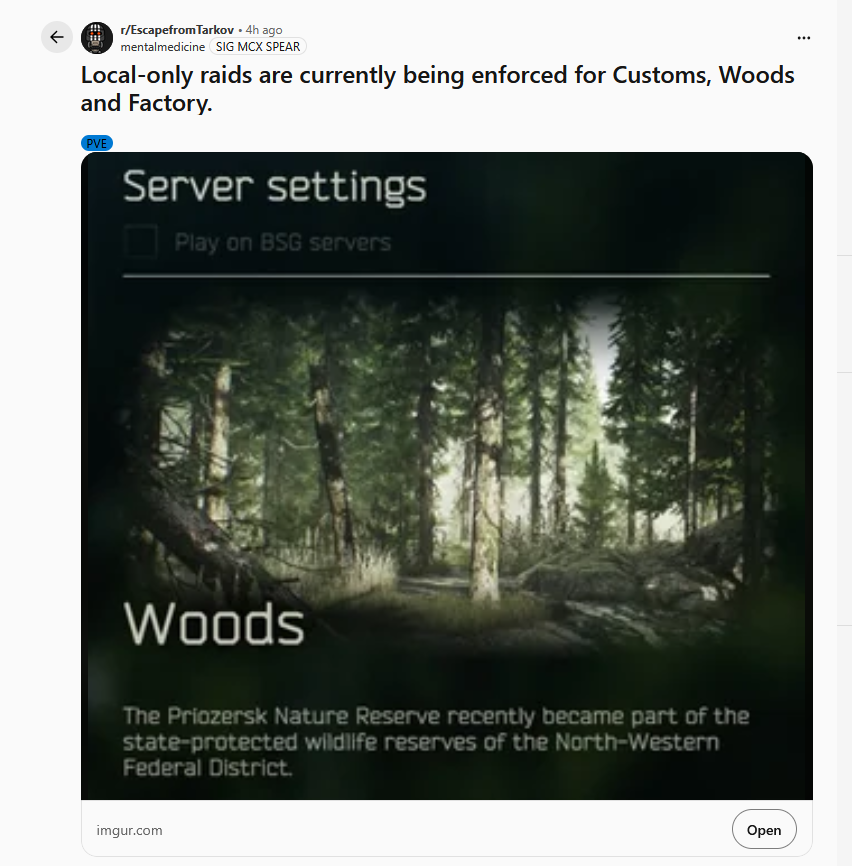852x866 pixels.
Task: Click the Woods map title text
Action: coord(214,624)
